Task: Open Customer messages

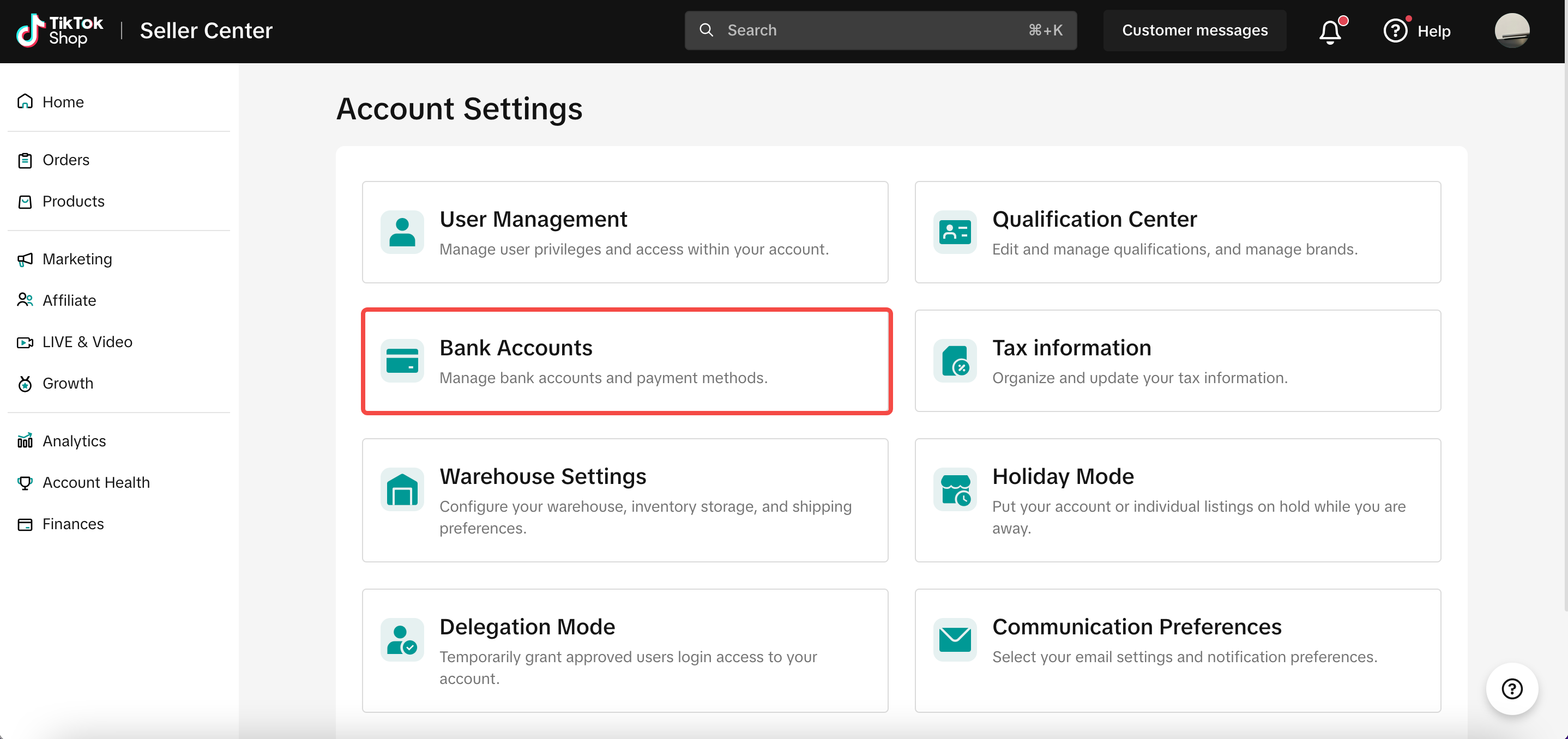Action: pos(1194,31)
